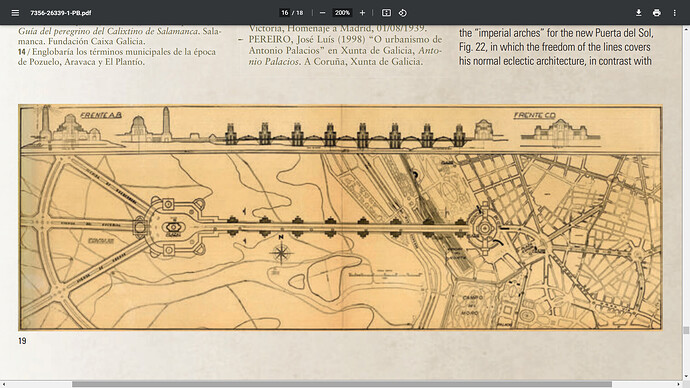Click the 'PEREIRO, José Luís (1998)' reference

(307, 39)
